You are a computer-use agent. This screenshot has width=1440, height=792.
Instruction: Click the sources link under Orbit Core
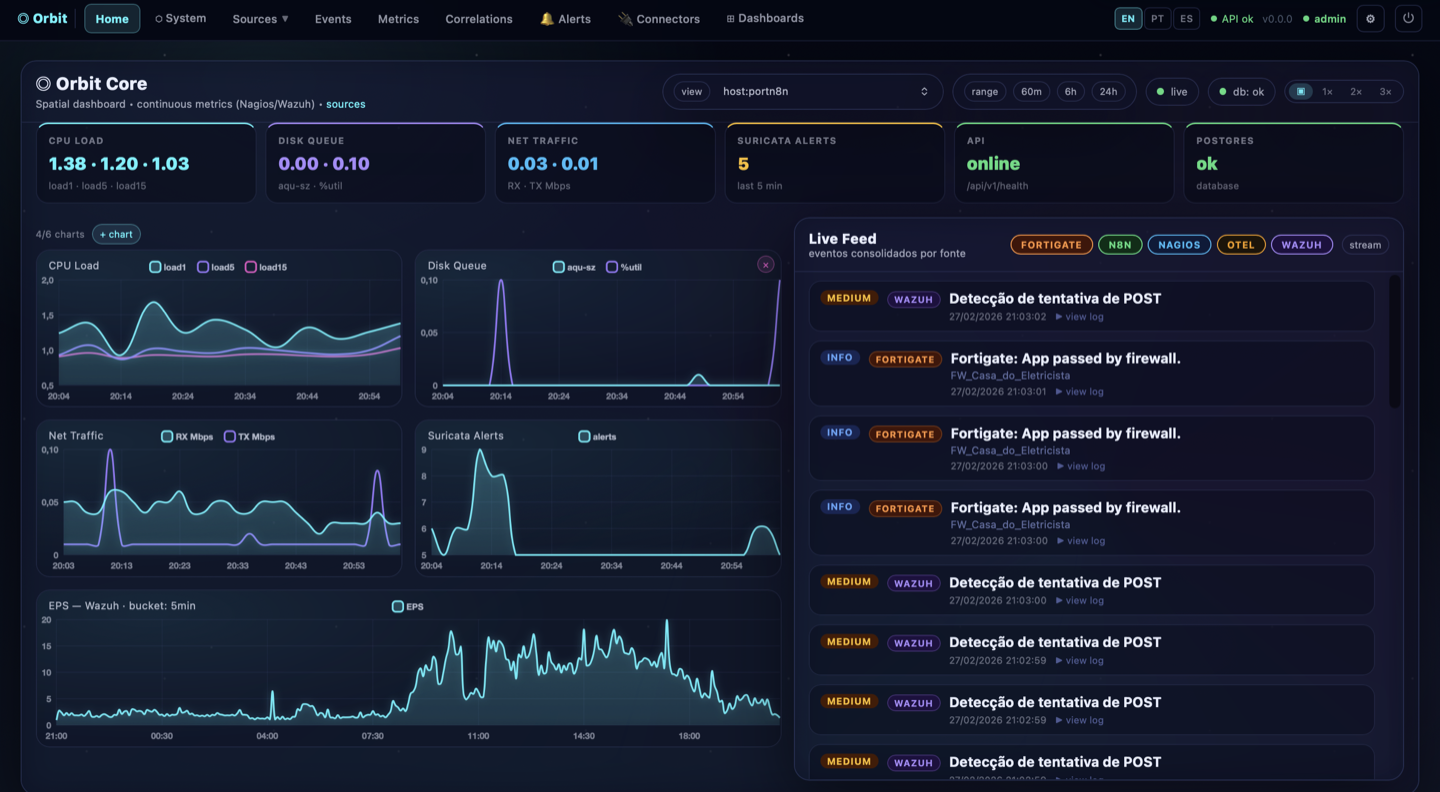tap(345, 102)
